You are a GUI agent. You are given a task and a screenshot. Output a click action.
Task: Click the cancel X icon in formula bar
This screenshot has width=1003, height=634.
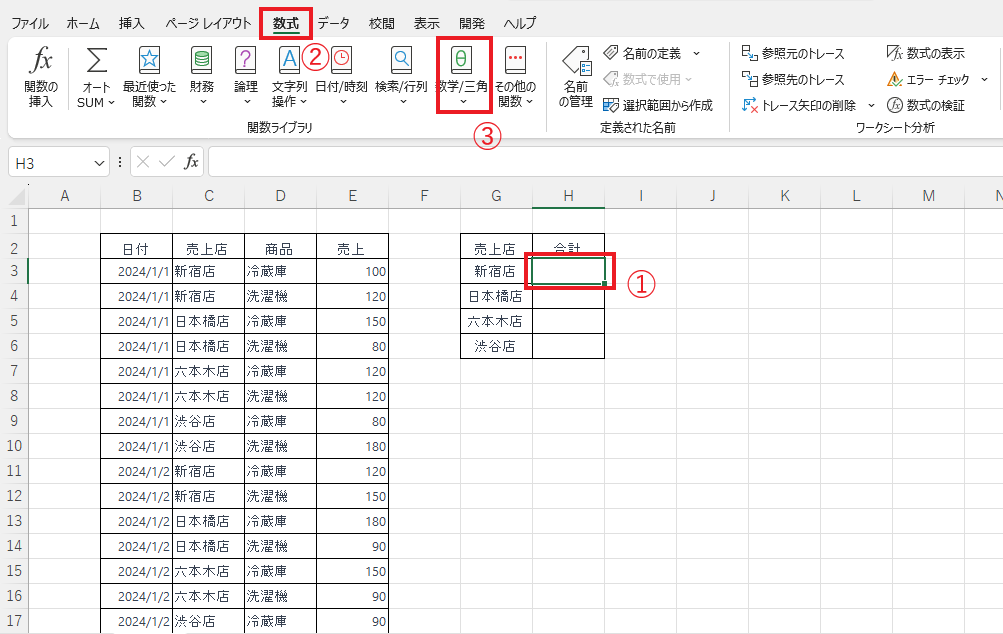tap(143, 162)
